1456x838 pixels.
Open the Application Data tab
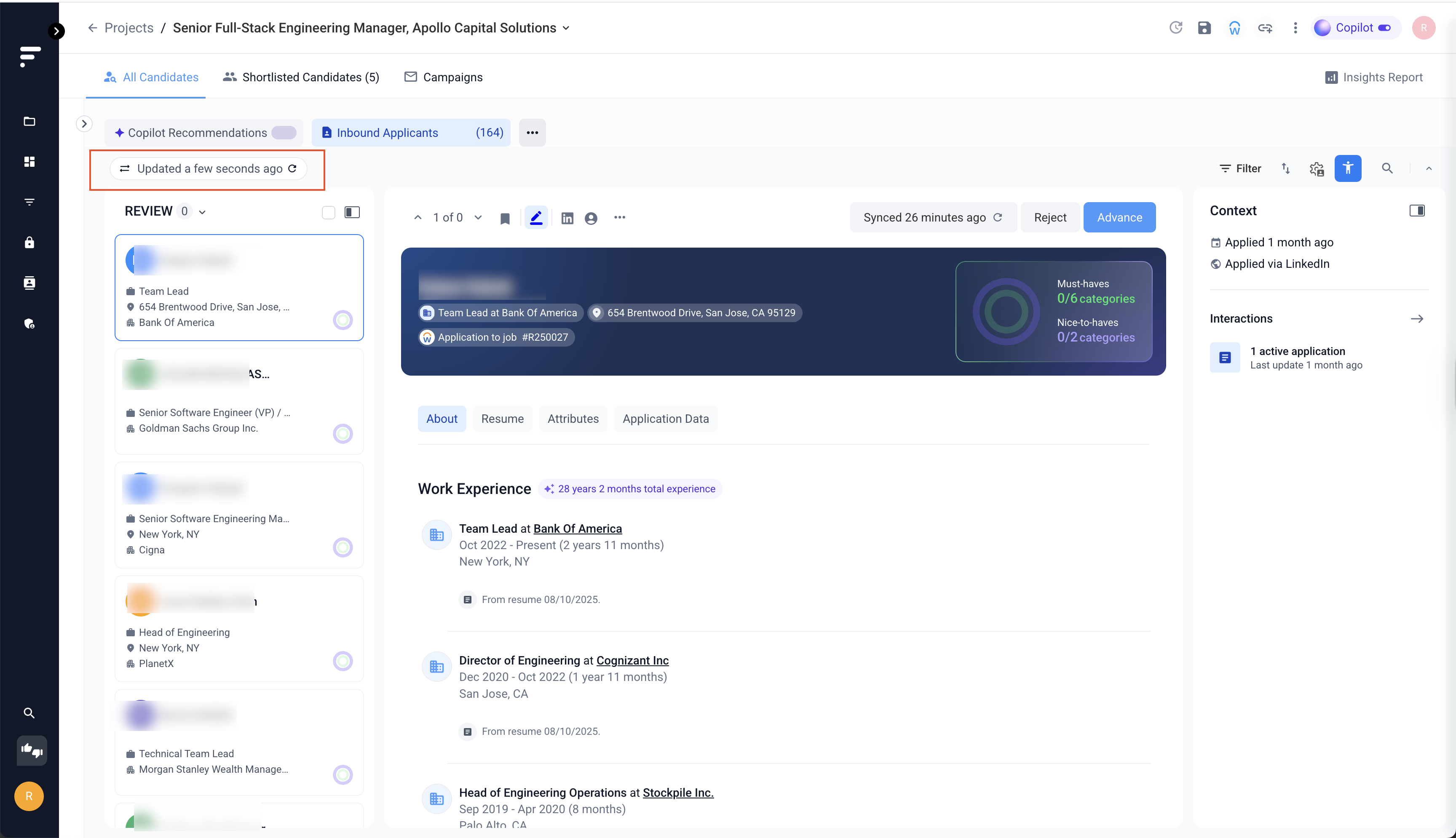point(666,419)
